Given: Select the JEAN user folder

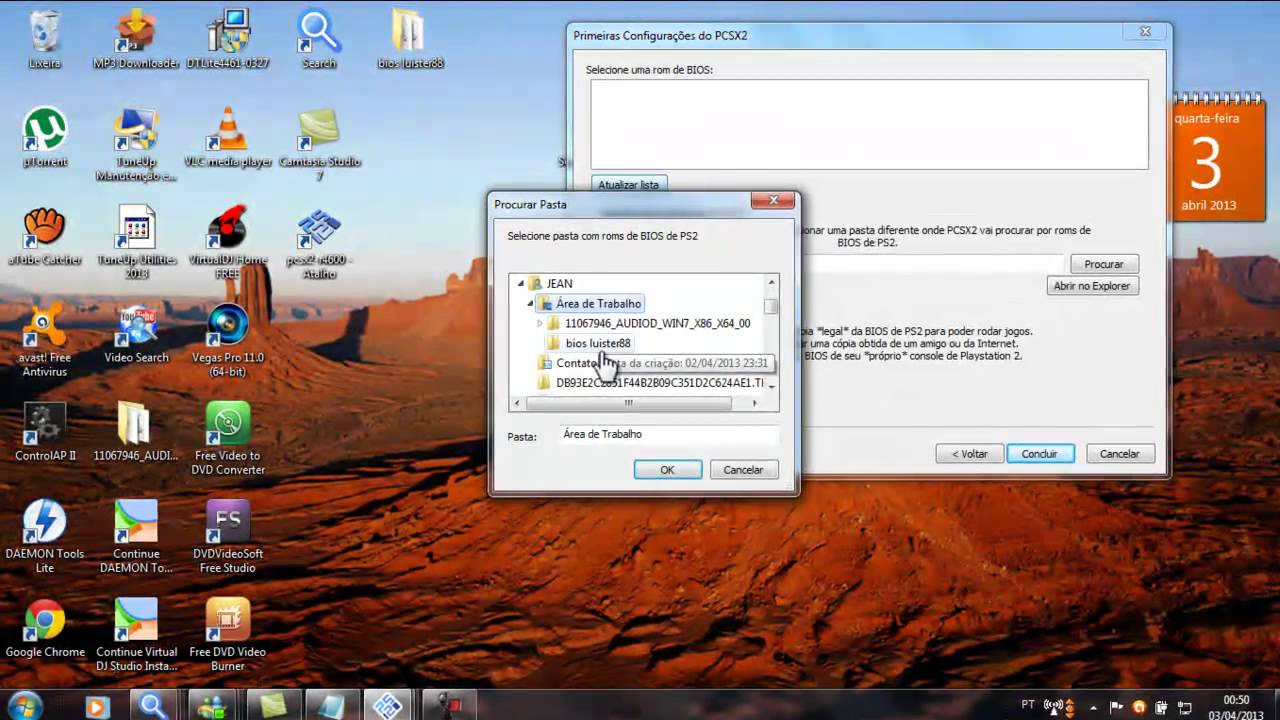Looking at the screenshot, I should pos(559,284).
